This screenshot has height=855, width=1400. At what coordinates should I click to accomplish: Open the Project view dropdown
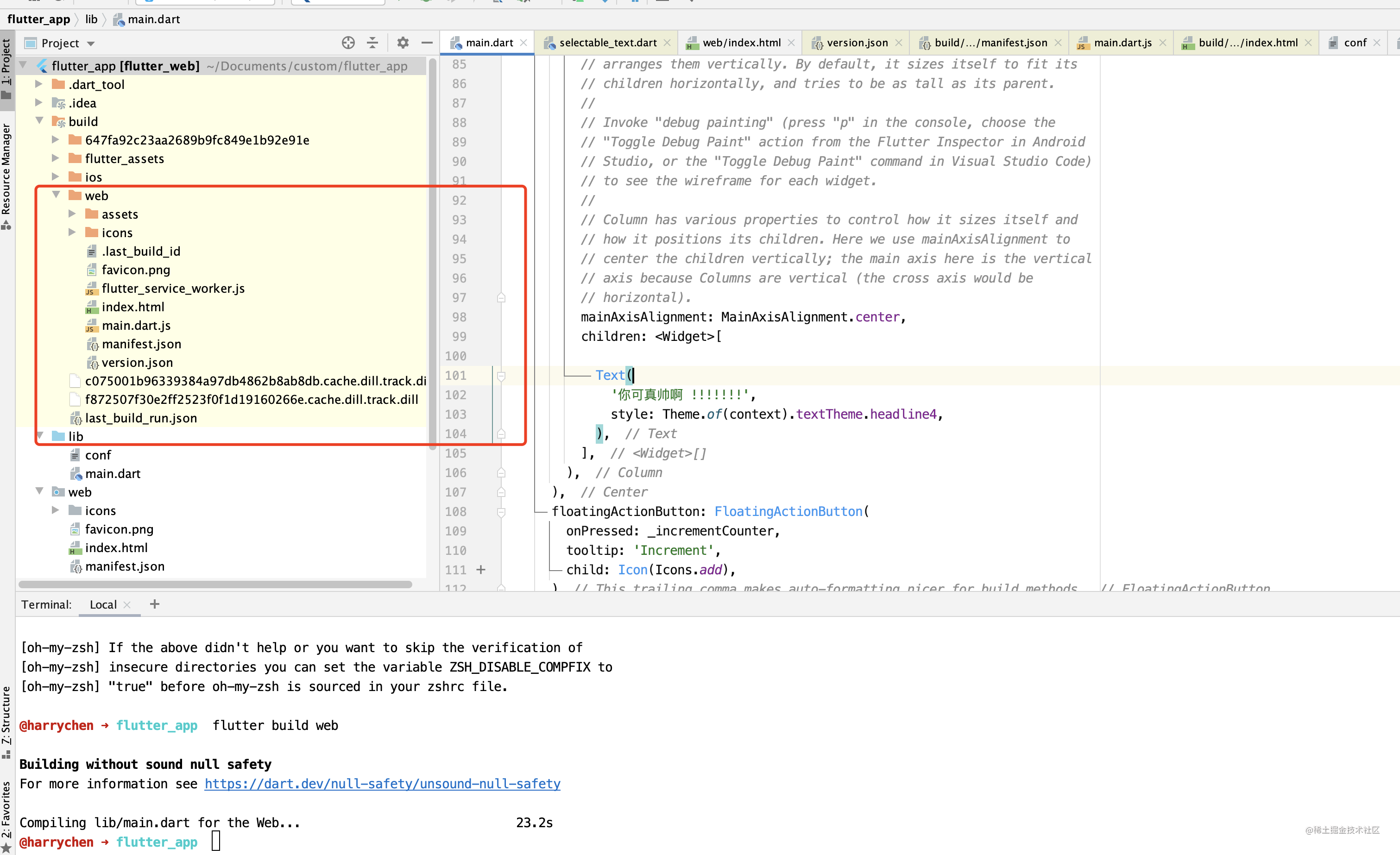pyautogui.click(x=91, y=43)
